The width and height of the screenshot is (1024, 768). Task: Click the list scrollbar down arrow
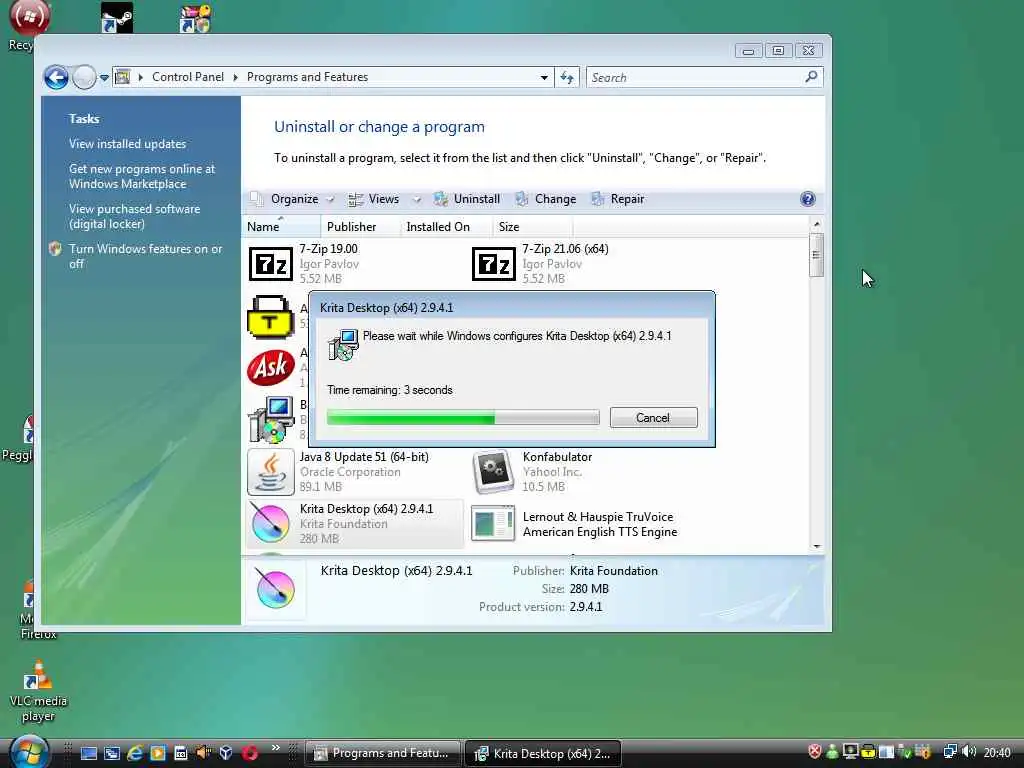coord(816,546)
